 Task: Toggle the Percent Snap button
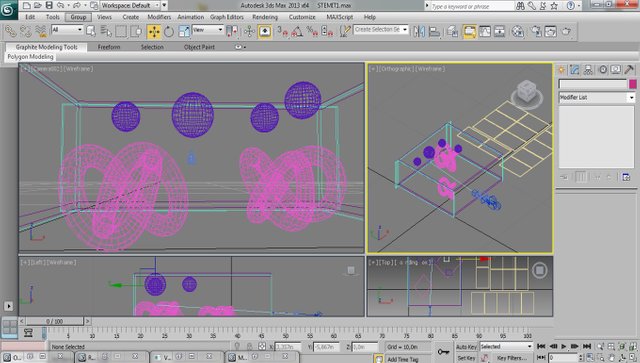coord(312,31)
